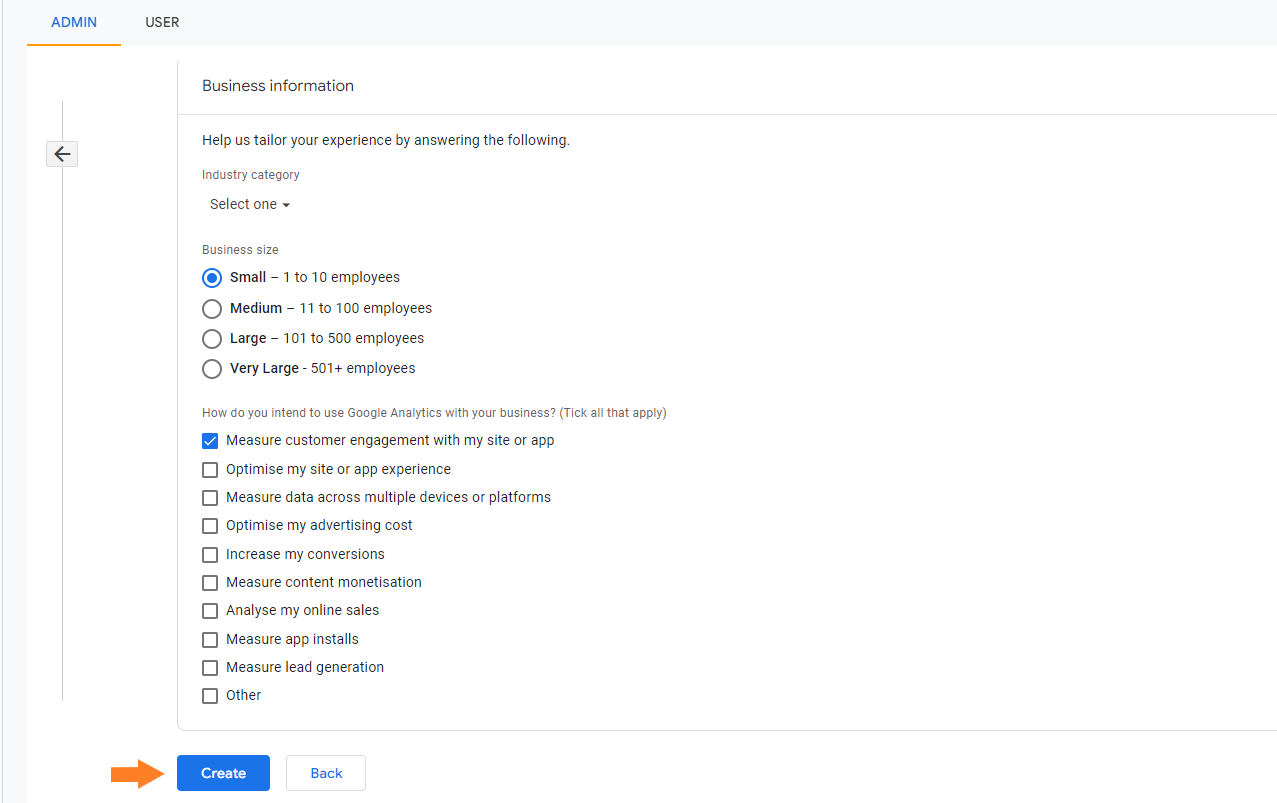Click the Business information heading
1277x803 pixels.
(x=278, y=86)
